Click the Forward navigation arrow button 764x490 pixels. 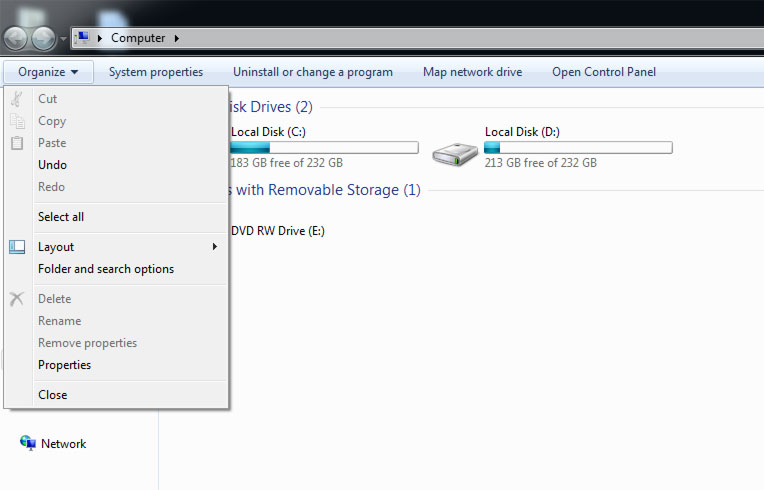[43, 39]
